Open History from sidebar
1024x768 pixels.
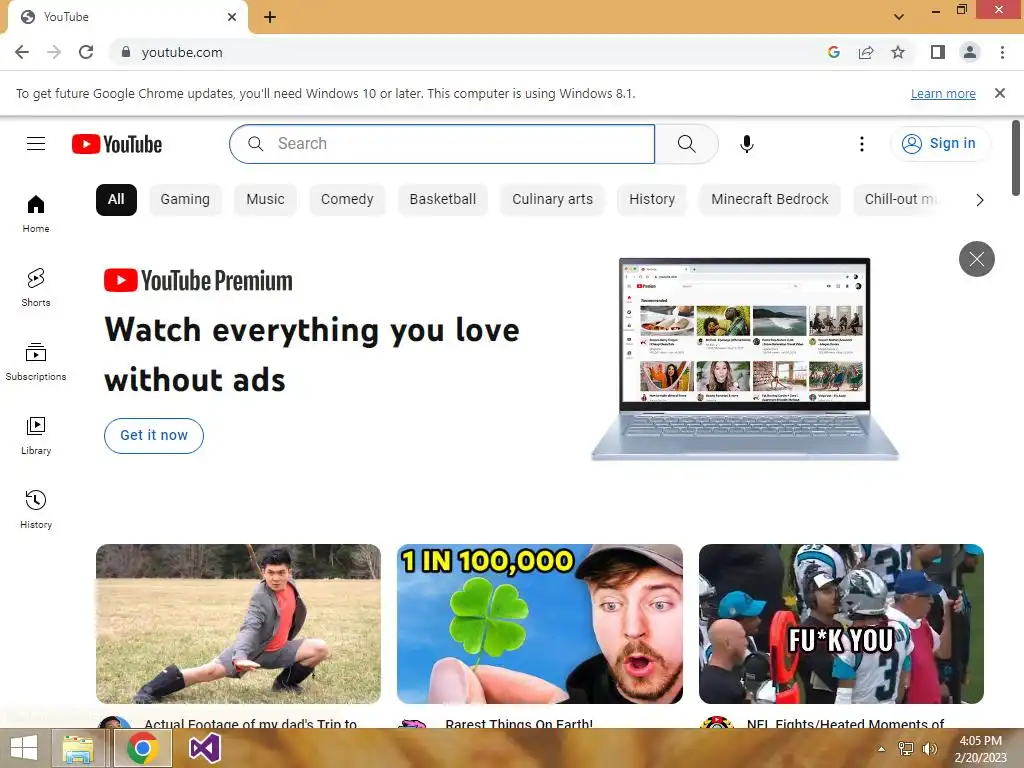click(36, 509)
